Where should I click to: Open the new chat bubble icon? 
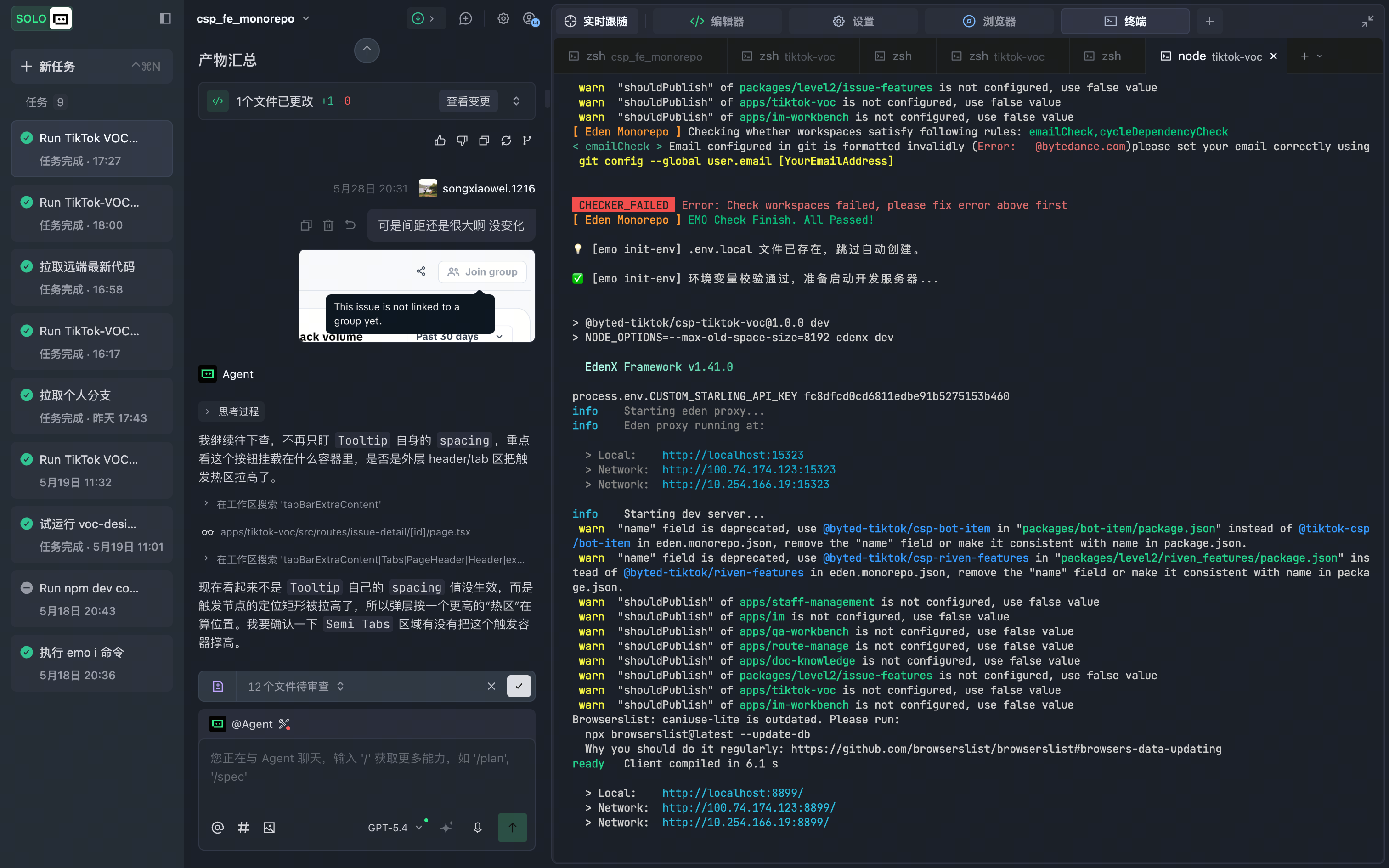click(465, 19)
